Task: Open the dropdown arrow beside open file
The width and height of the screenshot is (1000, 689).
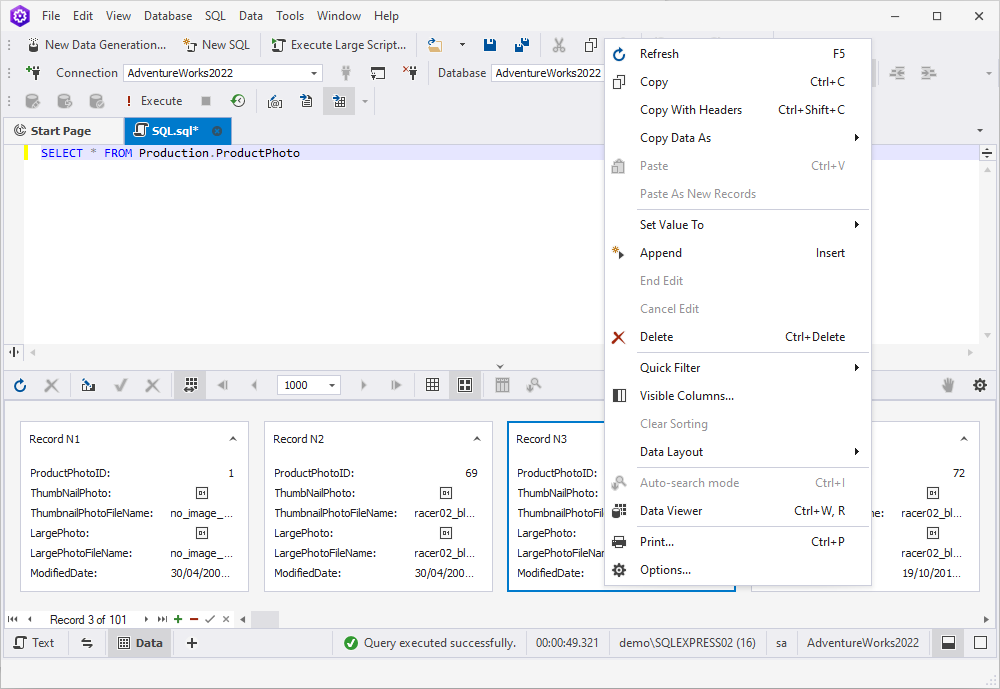Action: coord(462,45)
